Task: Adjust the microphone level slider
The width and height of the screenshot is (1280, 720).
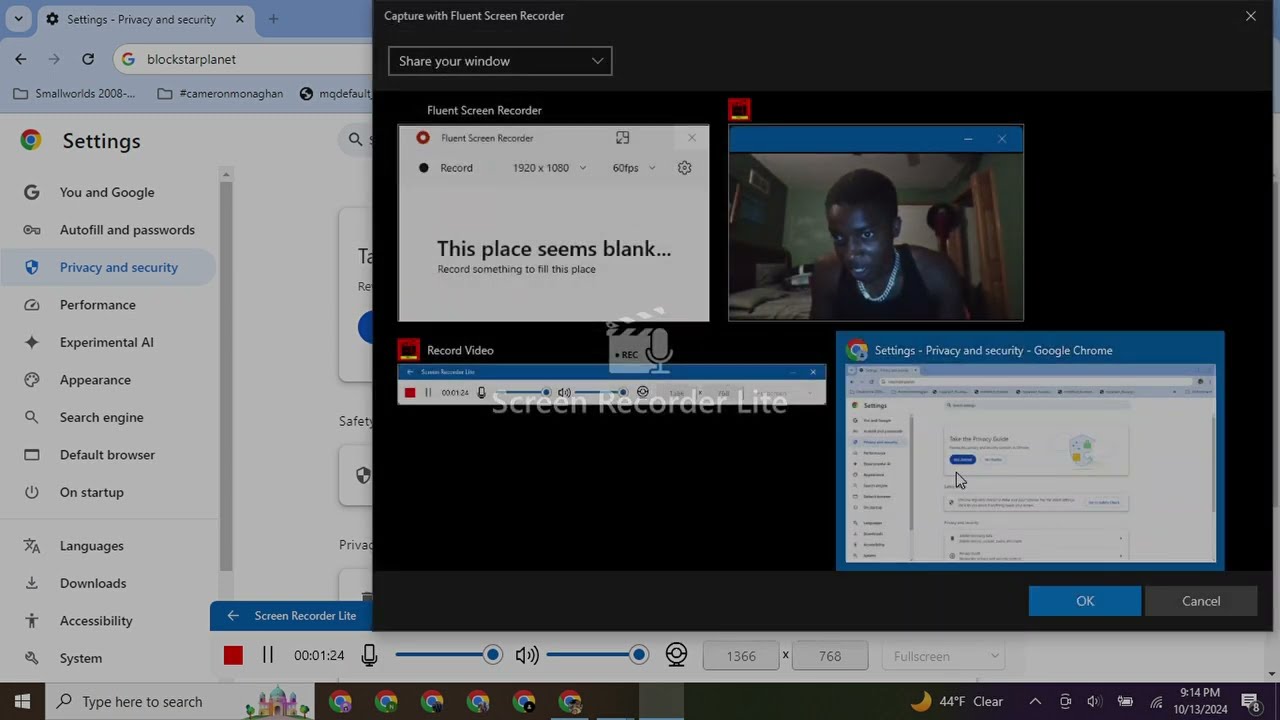Action: (448, 655)
